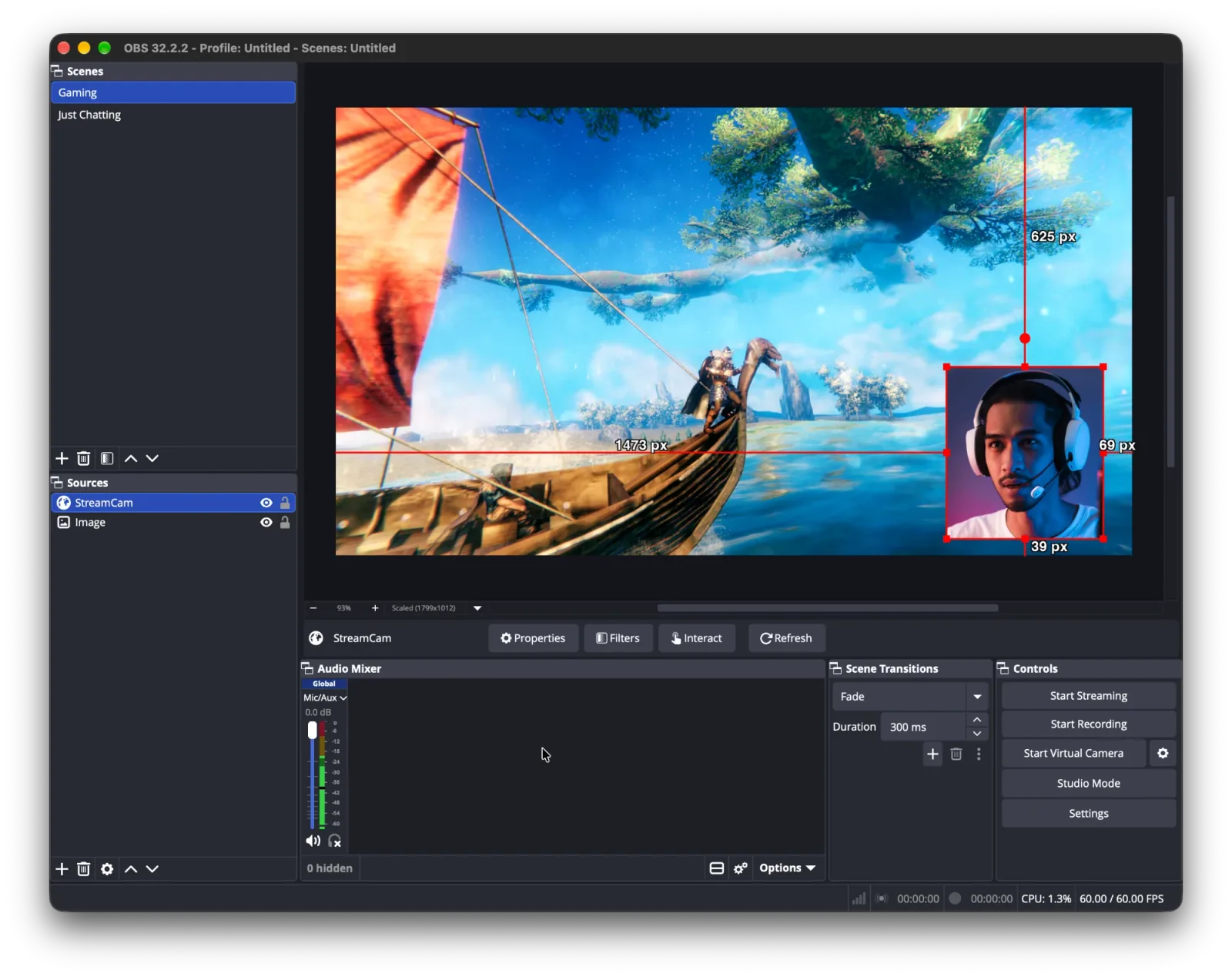1232x977 pixels.
Task: Refresh the StreamCam browser source
Action: 786,637
